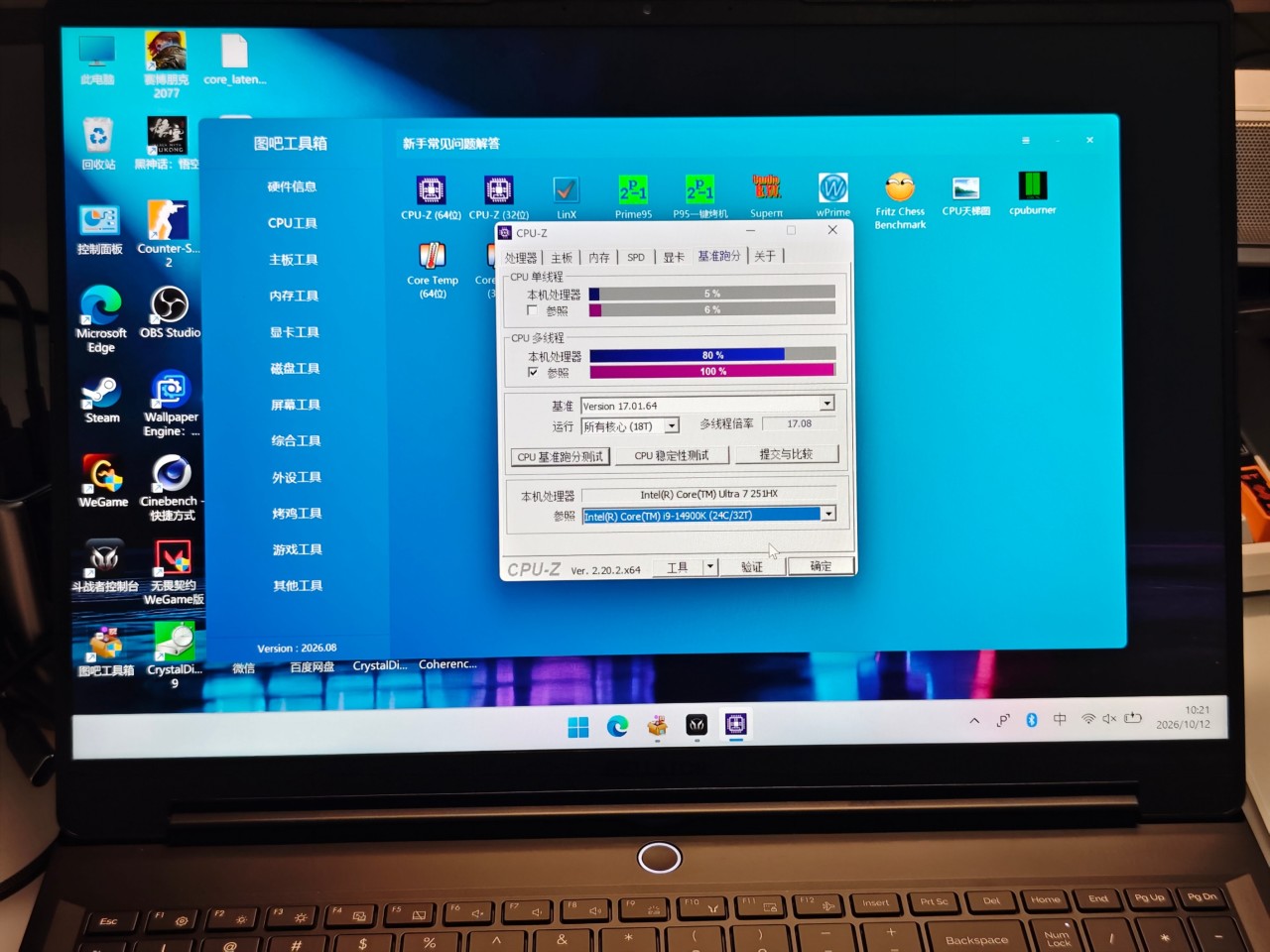Launch the cpuburner tool
Screen dimensions: 1270x952
[1032, 192]
